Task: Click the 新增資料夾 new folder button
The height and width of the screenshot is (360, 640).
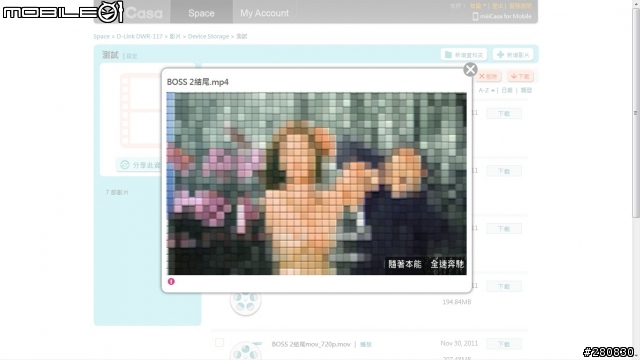Action: 464,55
